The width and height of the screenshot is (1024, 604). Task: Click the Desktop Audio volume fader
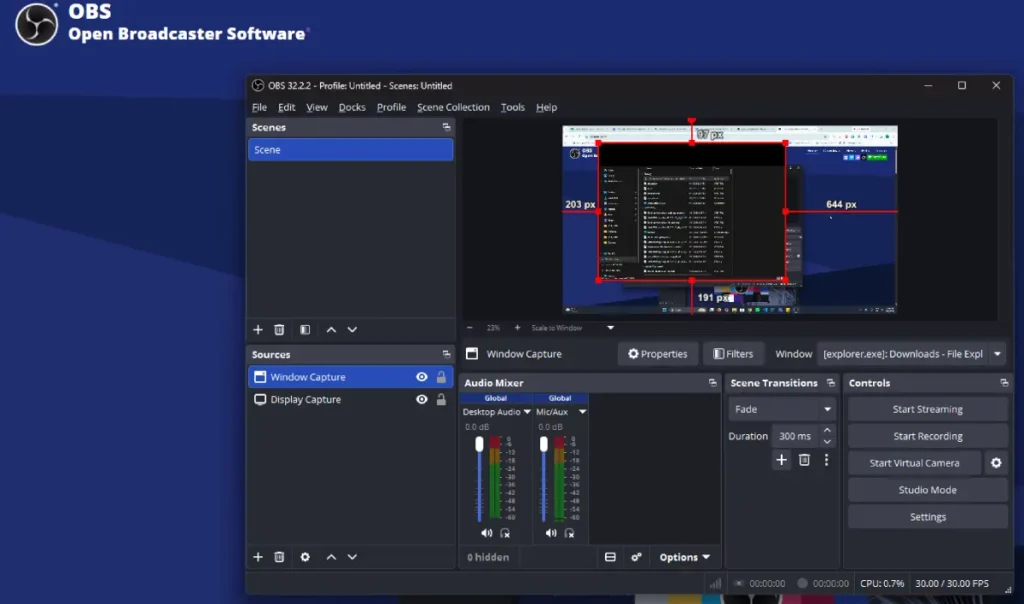point(479,444)
